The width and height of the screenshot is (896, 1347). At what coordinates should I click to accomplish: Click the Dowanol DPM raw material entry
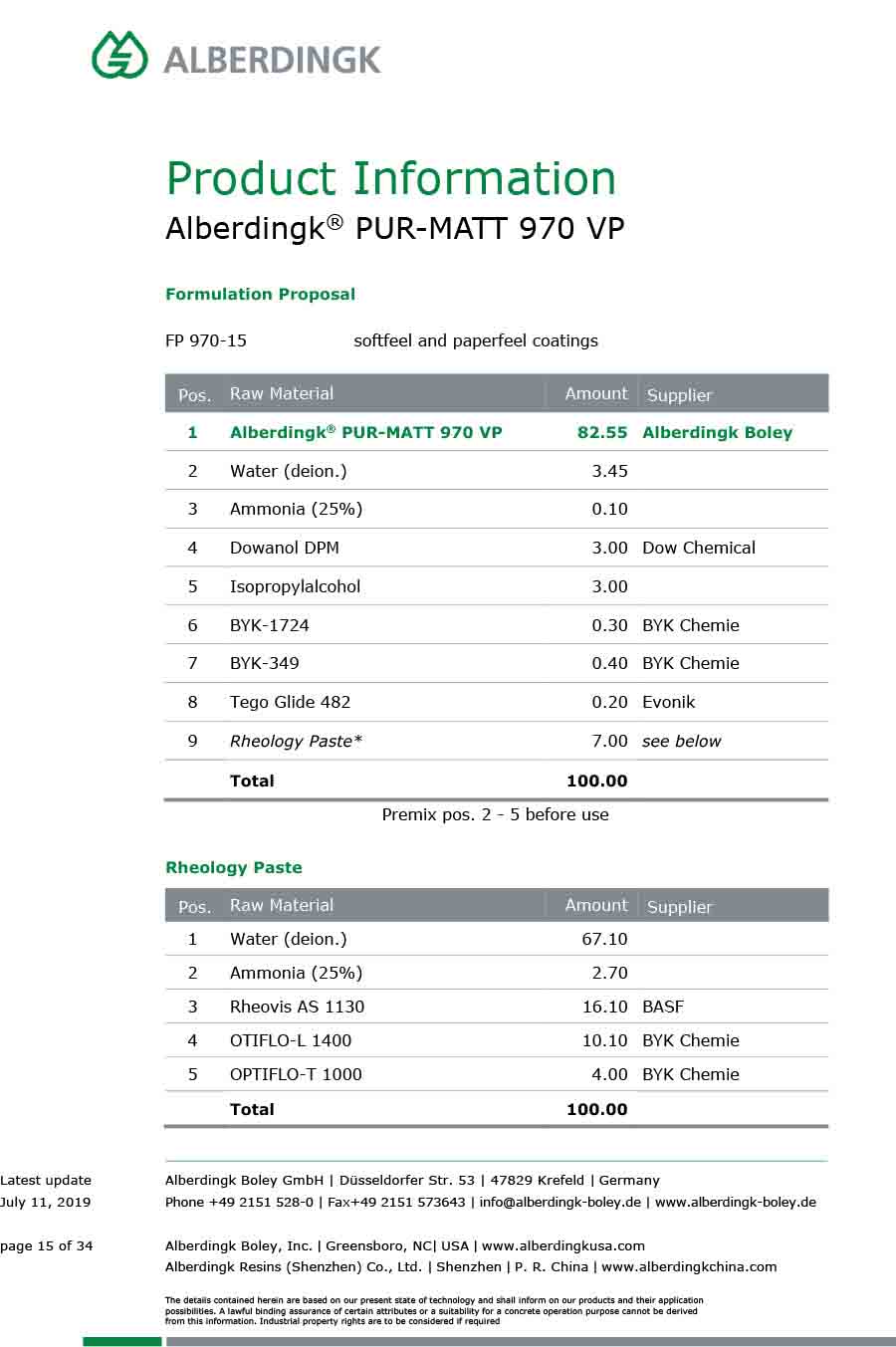tap(284, 548)
